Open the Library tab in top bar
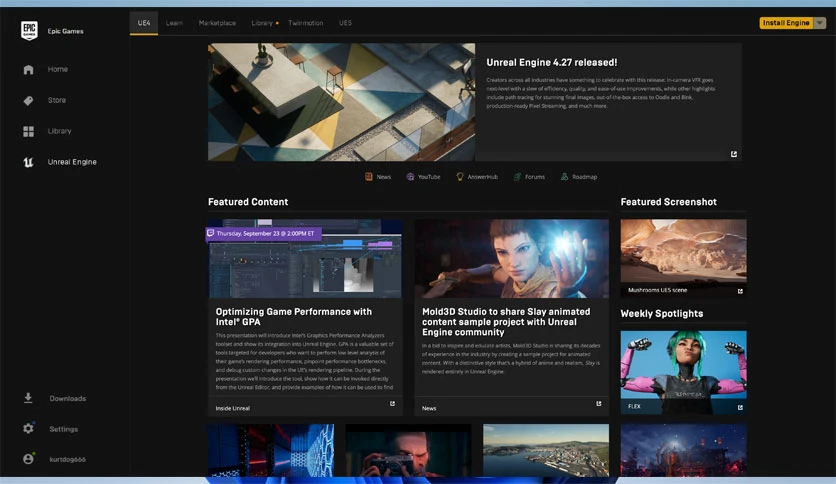 [x=262, y=23]
